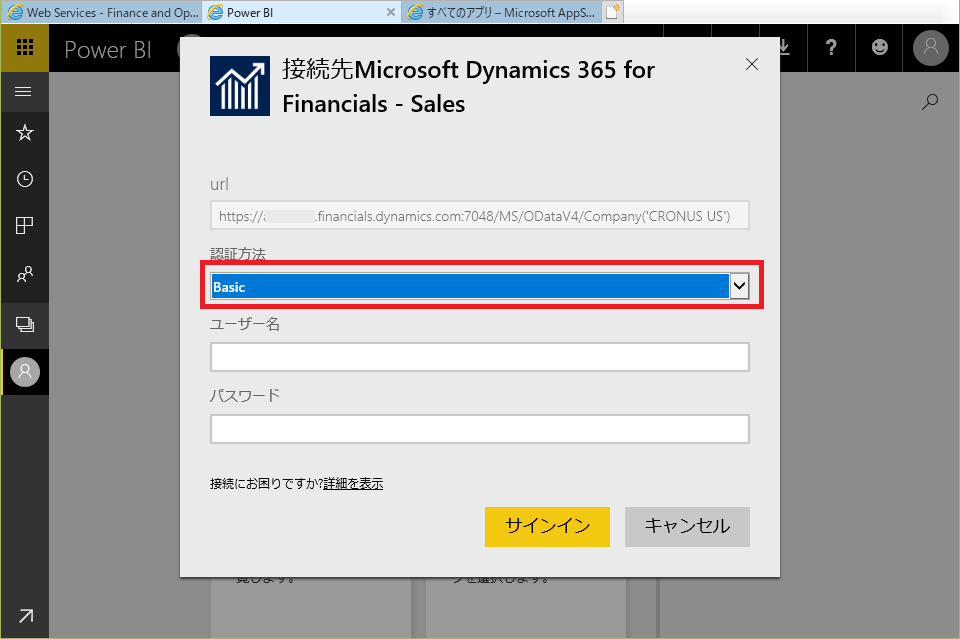The width and height of the screenshot is (960, 639).
Task: Open the Basic authentication method dropdown
Action: (480, 286)
